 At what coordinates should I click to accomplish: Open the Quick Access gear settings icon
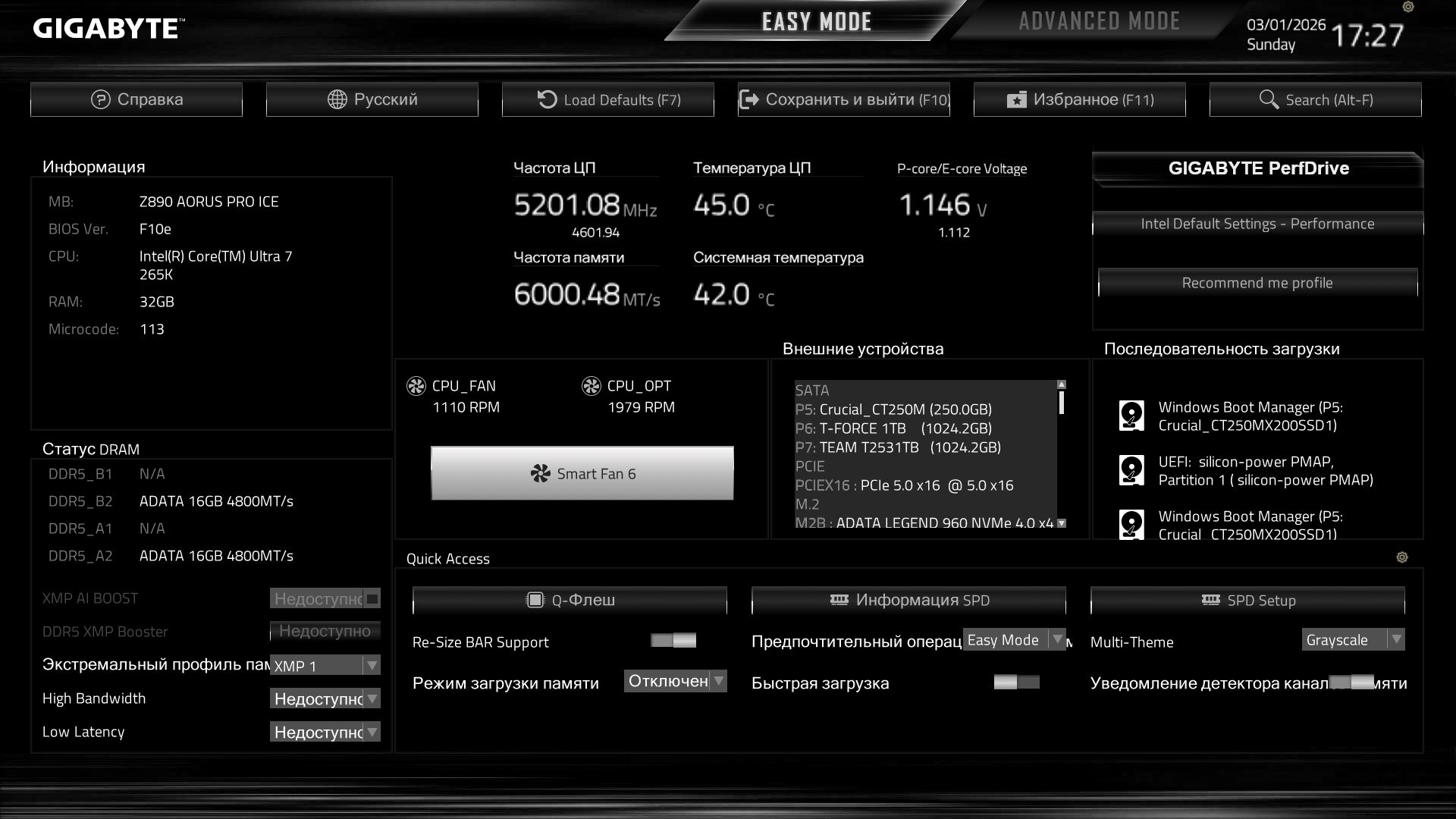click(x=1402, y=557)
